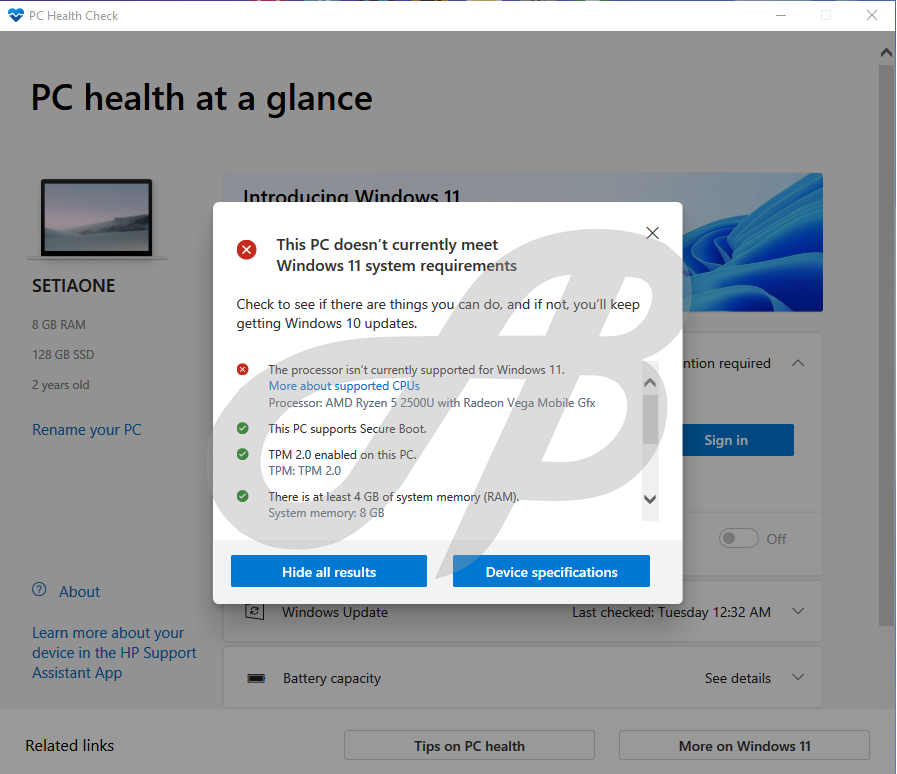Click '8 GB RAM' text
Screen dimensions: 897x774
pos(59,324)
